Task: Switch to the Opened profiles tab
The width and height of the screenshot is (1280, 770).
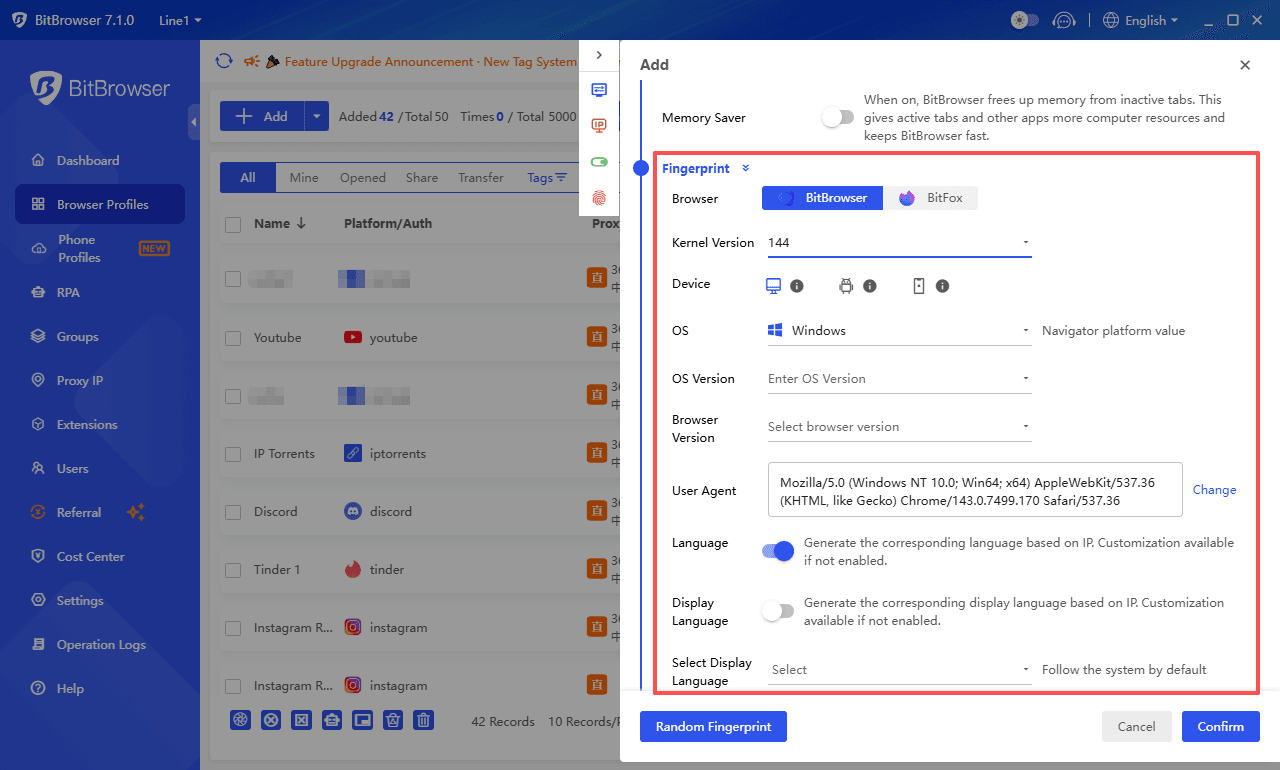Action: tap(362, 177)
